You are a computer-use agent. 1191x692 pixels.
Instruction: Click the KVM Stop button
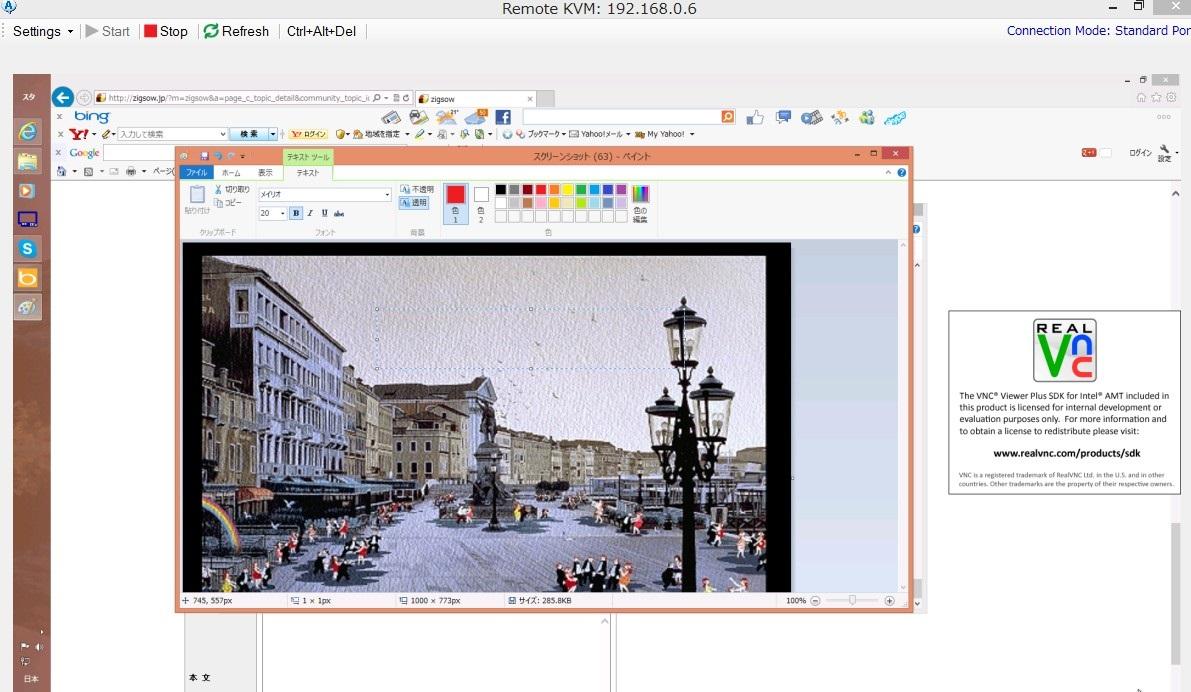pyautogui.click(x=166, y=31)
